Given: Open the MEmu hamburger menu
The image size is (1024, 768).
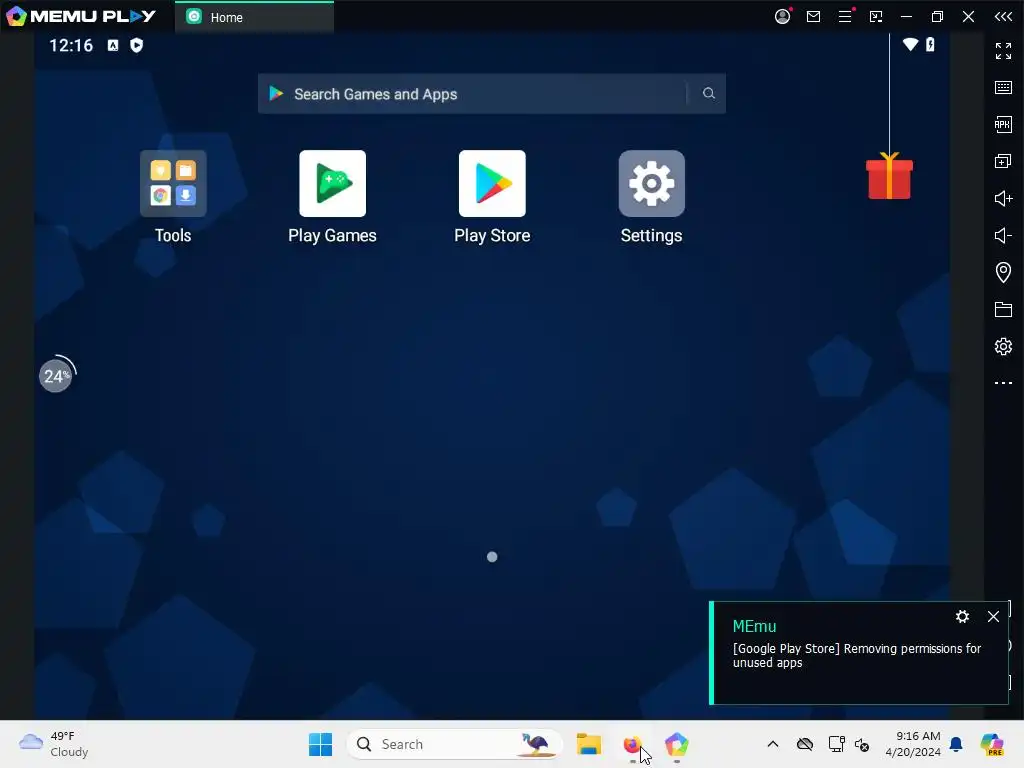Looking at the screenshot, I should click(844, 16).
